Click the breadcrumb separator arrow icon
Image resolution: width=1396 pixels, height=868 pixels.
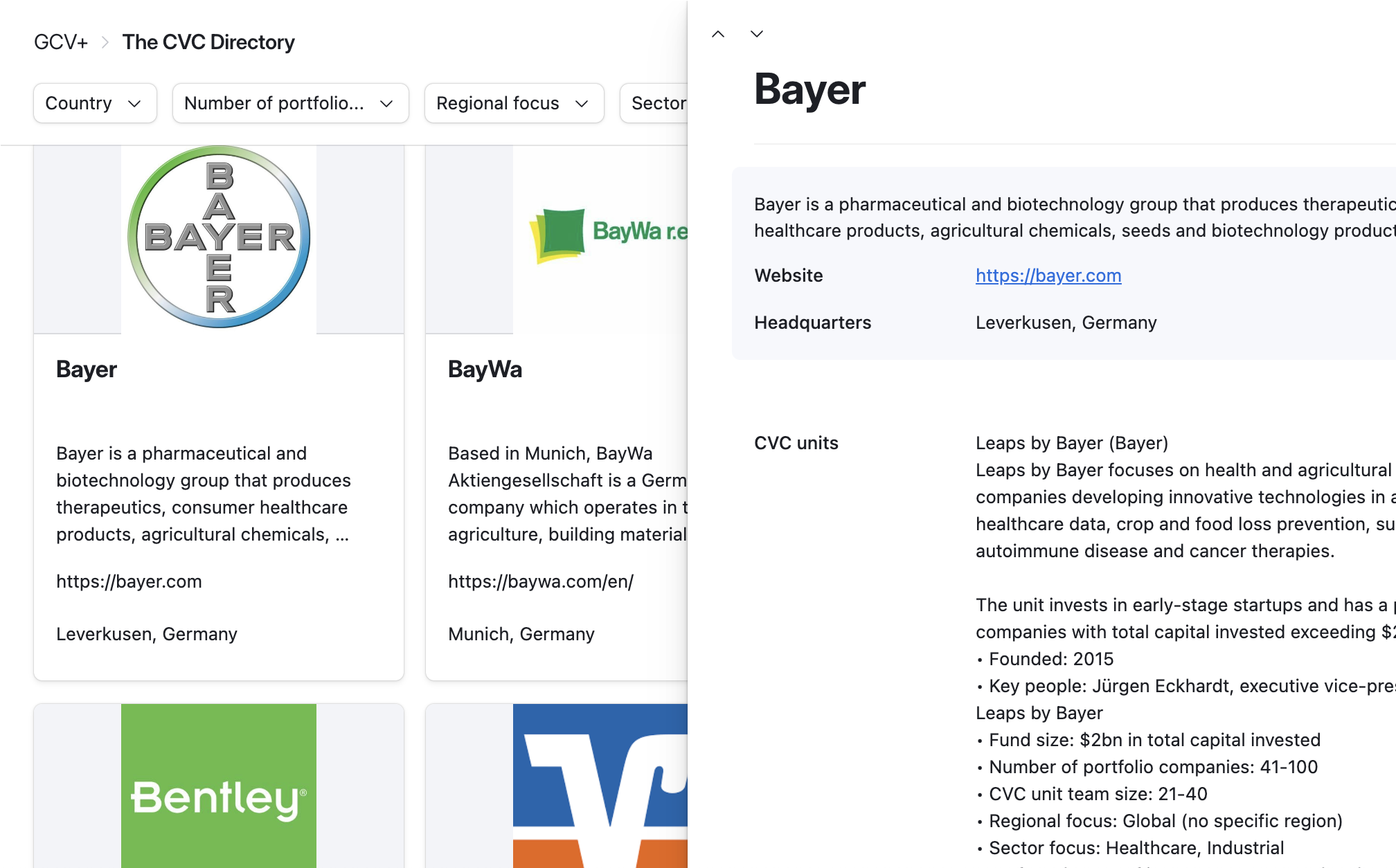105,42
